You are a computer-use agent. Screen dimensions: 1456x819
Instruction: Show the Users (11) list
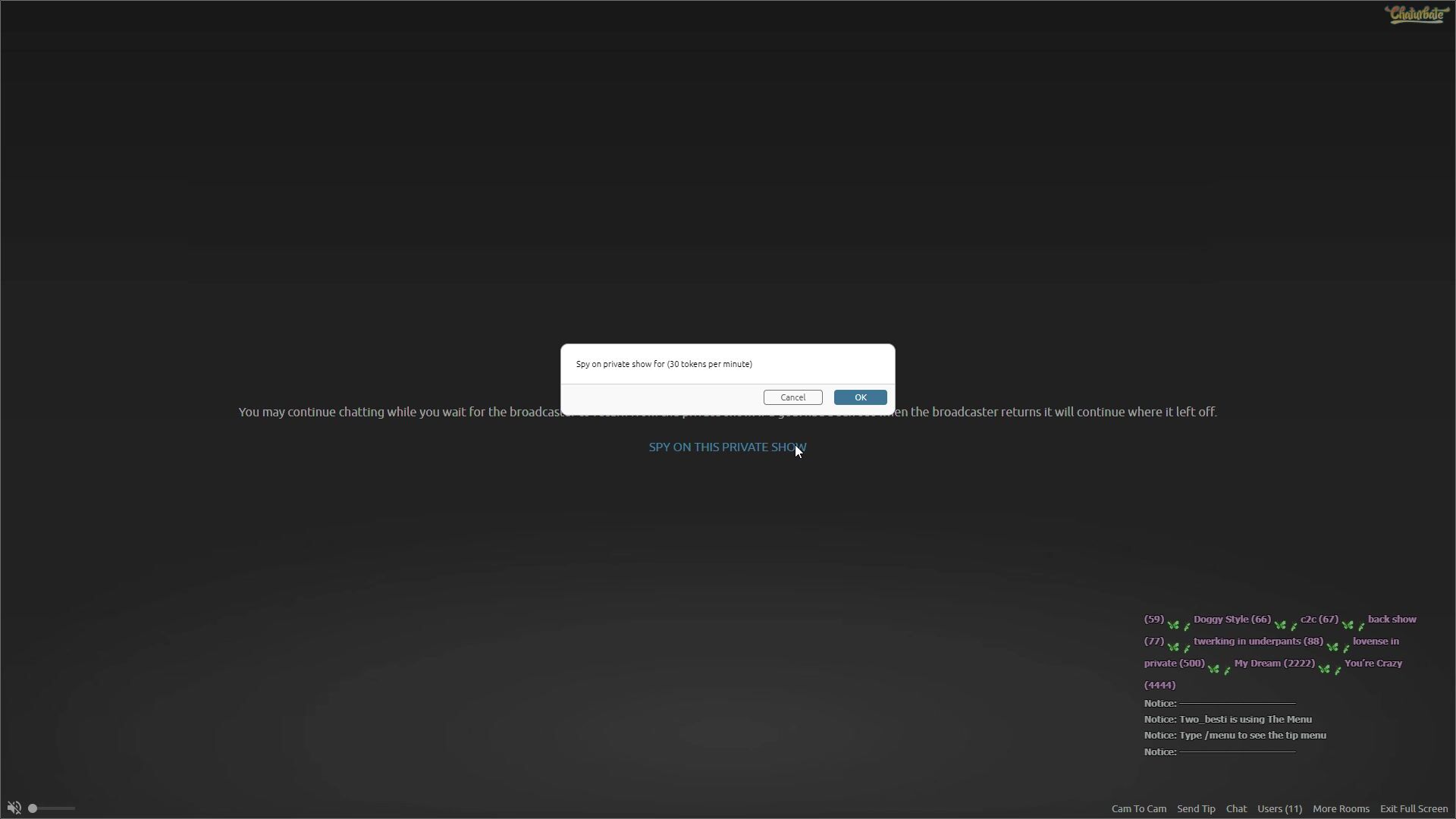1279,809
